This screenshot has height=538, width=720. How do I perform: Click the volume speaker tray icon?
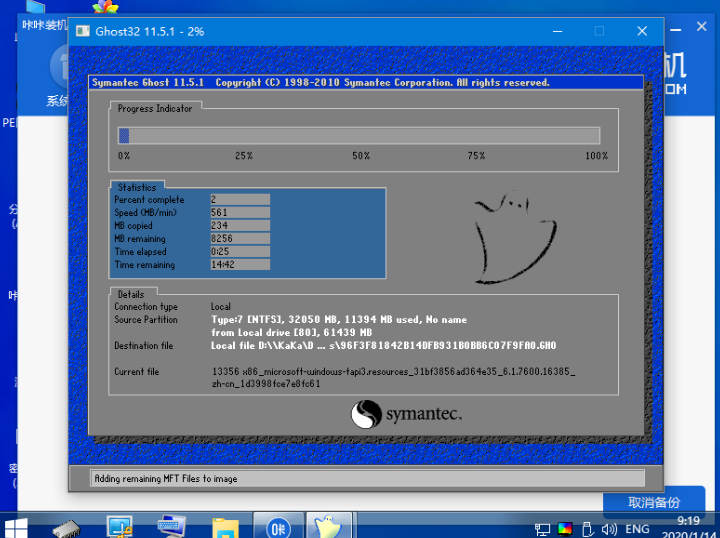pyautogui.click(x=609, y=529)
